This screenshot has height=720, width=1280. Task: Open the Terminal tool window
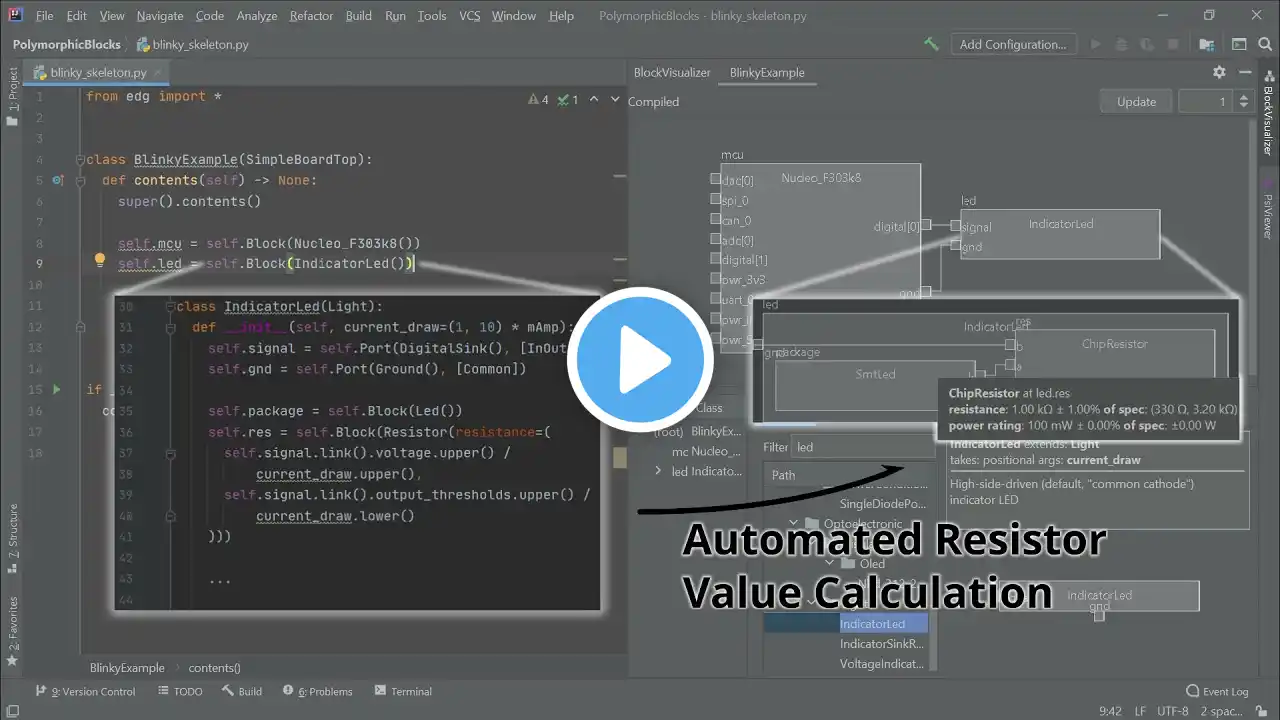point(402,691)
